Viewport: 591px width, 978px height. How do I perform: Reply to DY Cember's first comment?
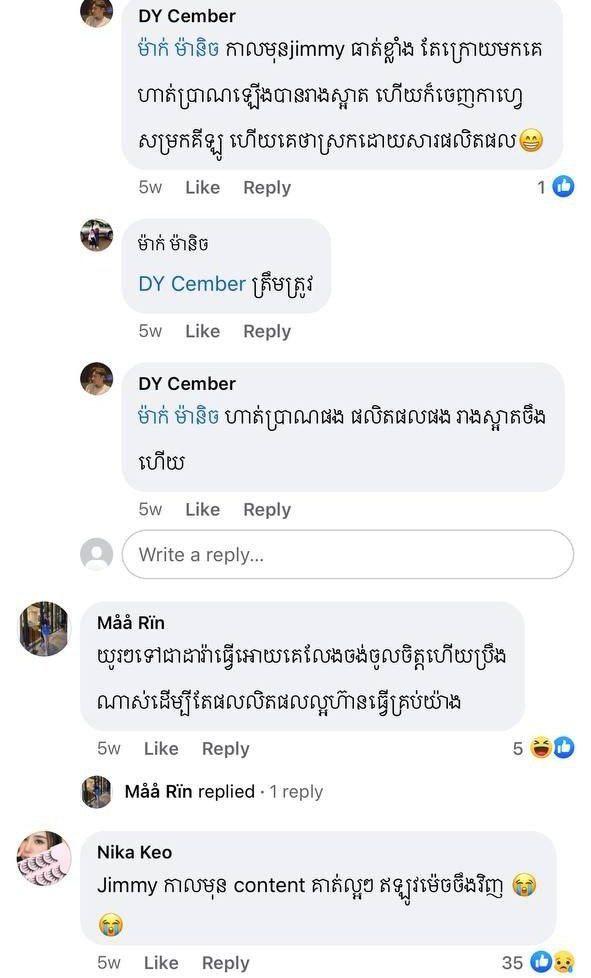[x=267, y=187]
